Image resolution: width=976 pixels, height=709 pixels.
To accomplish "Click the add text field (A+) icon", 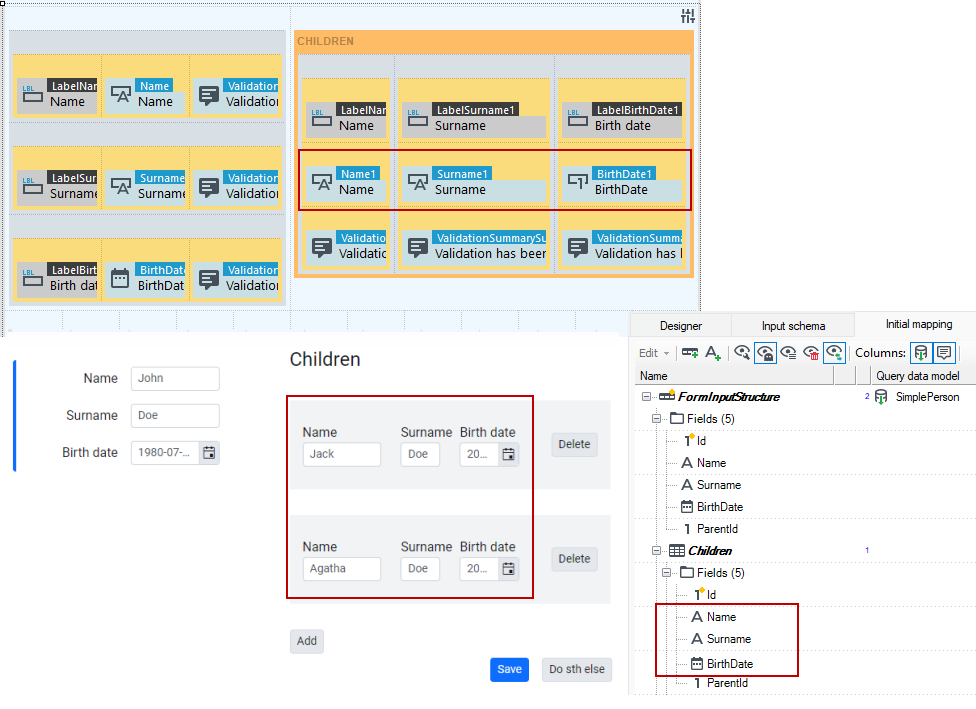I will tap(713, 353).
